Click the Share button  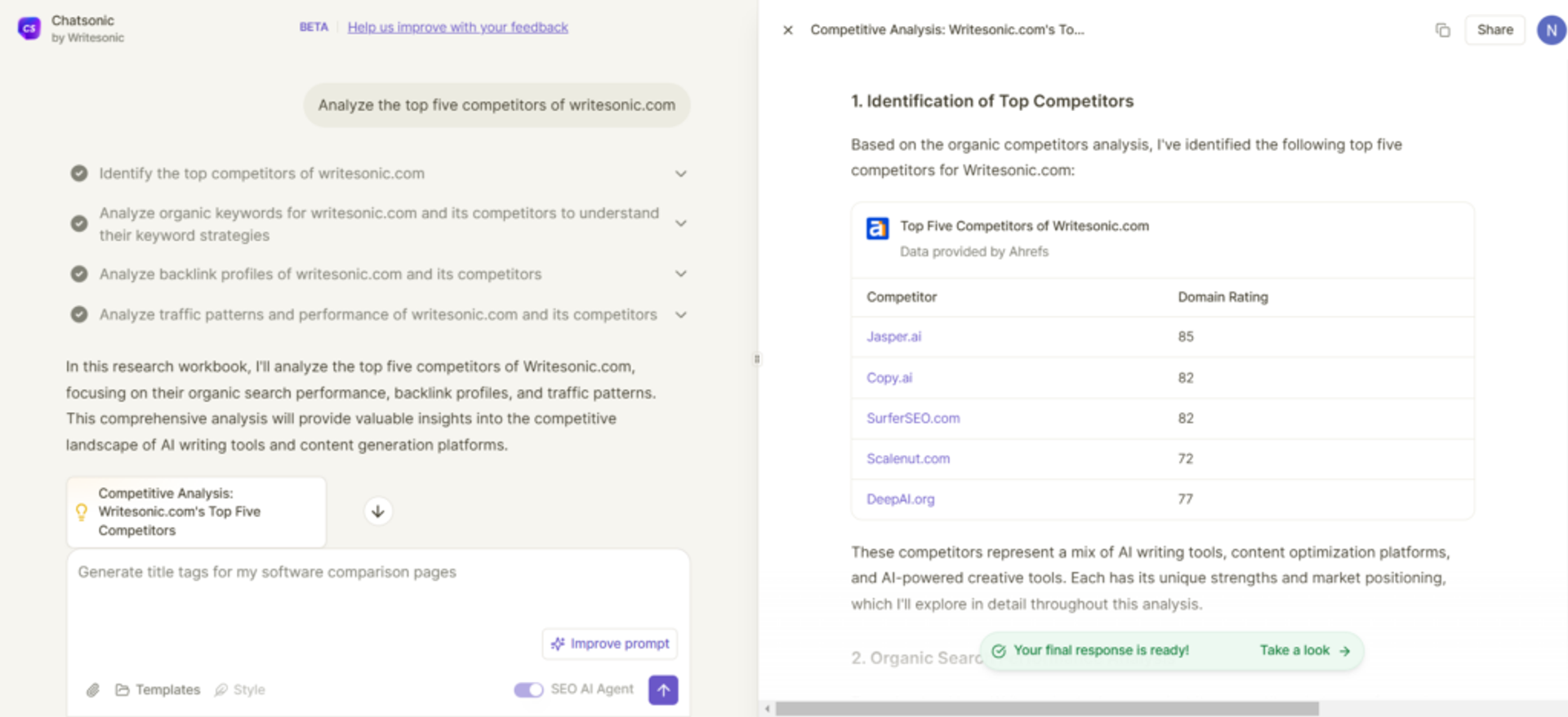click(1494, 30)
